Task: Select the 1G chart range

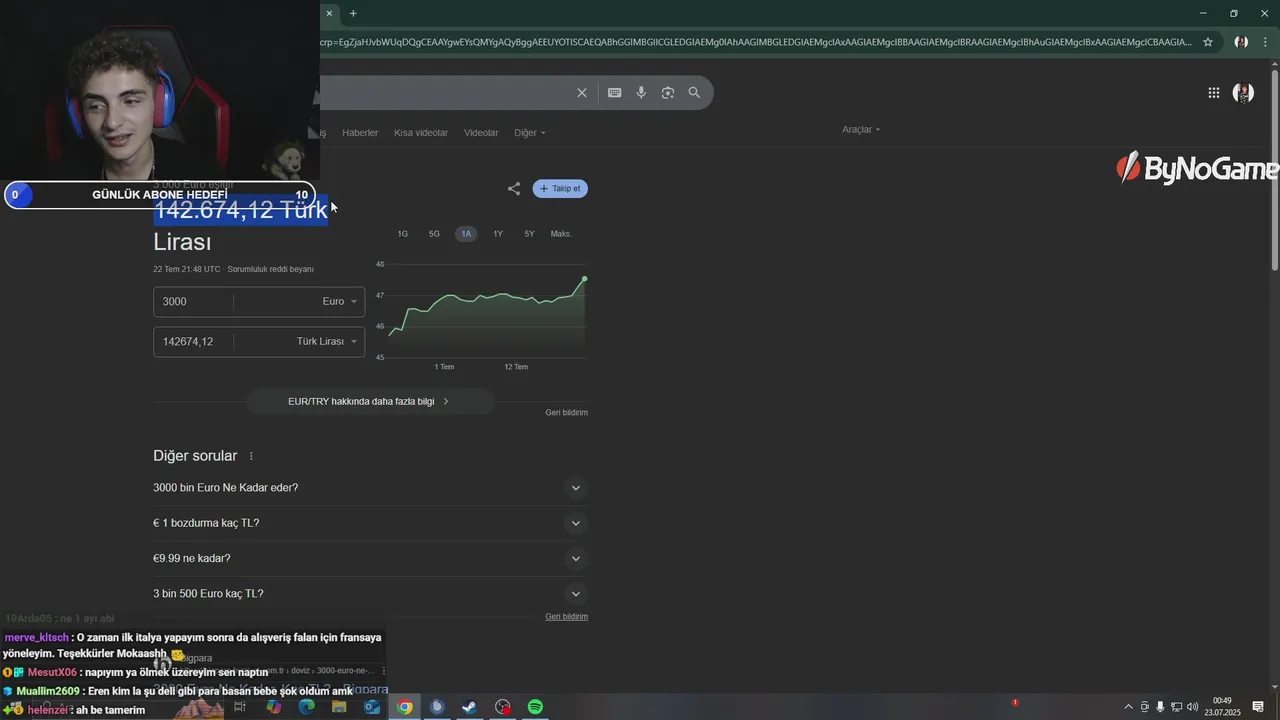Action: click(403, 234)
